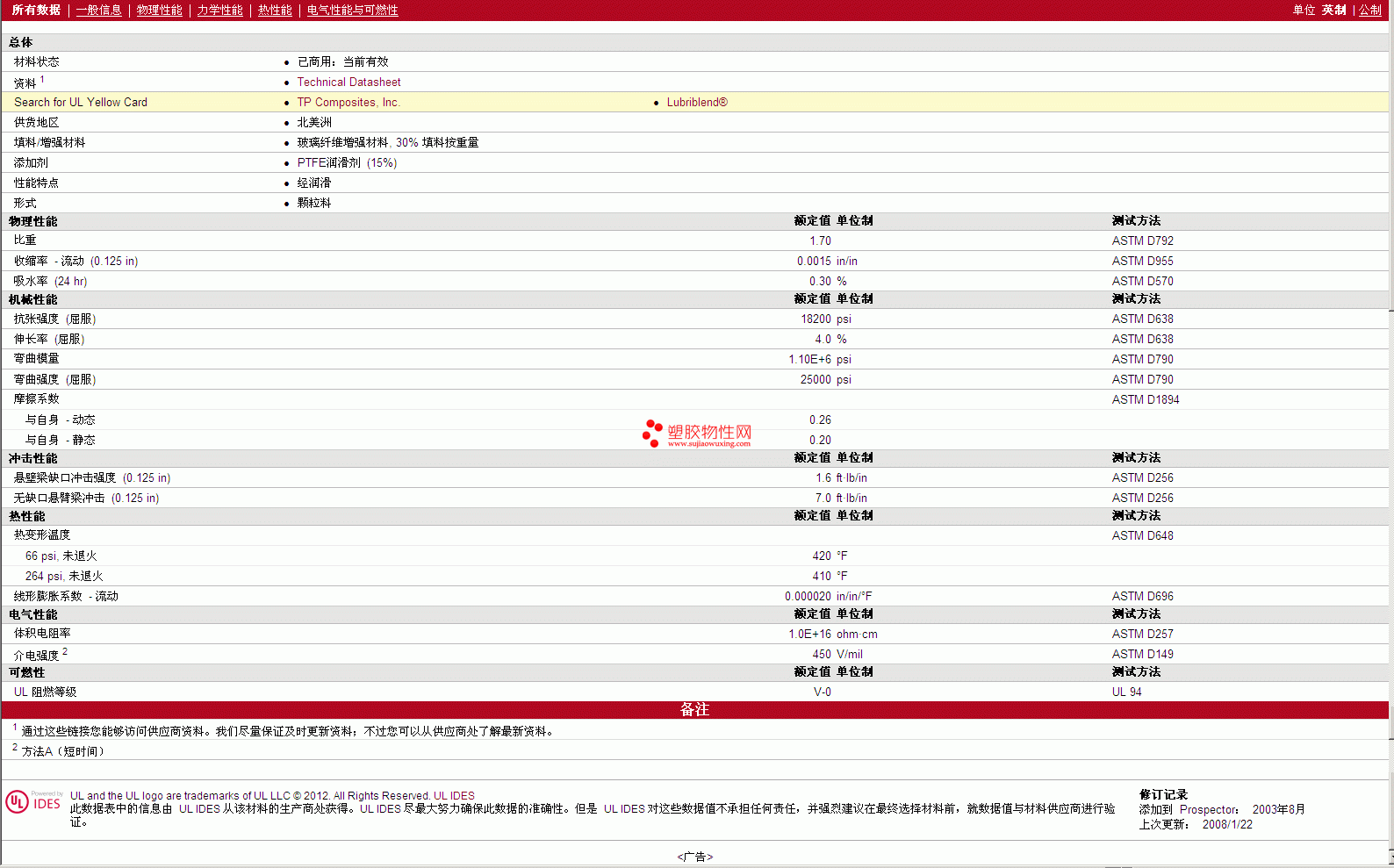
Task: Open the Lubriblend® link
Action: coord(697,102)
